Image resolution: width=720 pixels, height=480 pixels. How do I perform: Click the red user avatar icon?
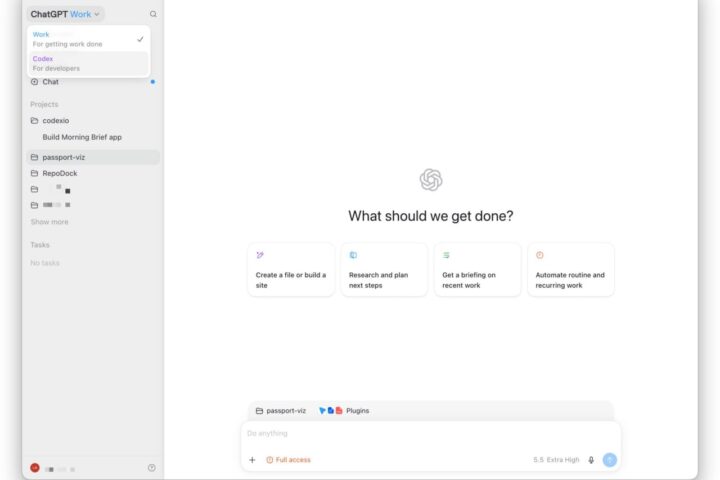pyautogui.click(x=34, y=468)
